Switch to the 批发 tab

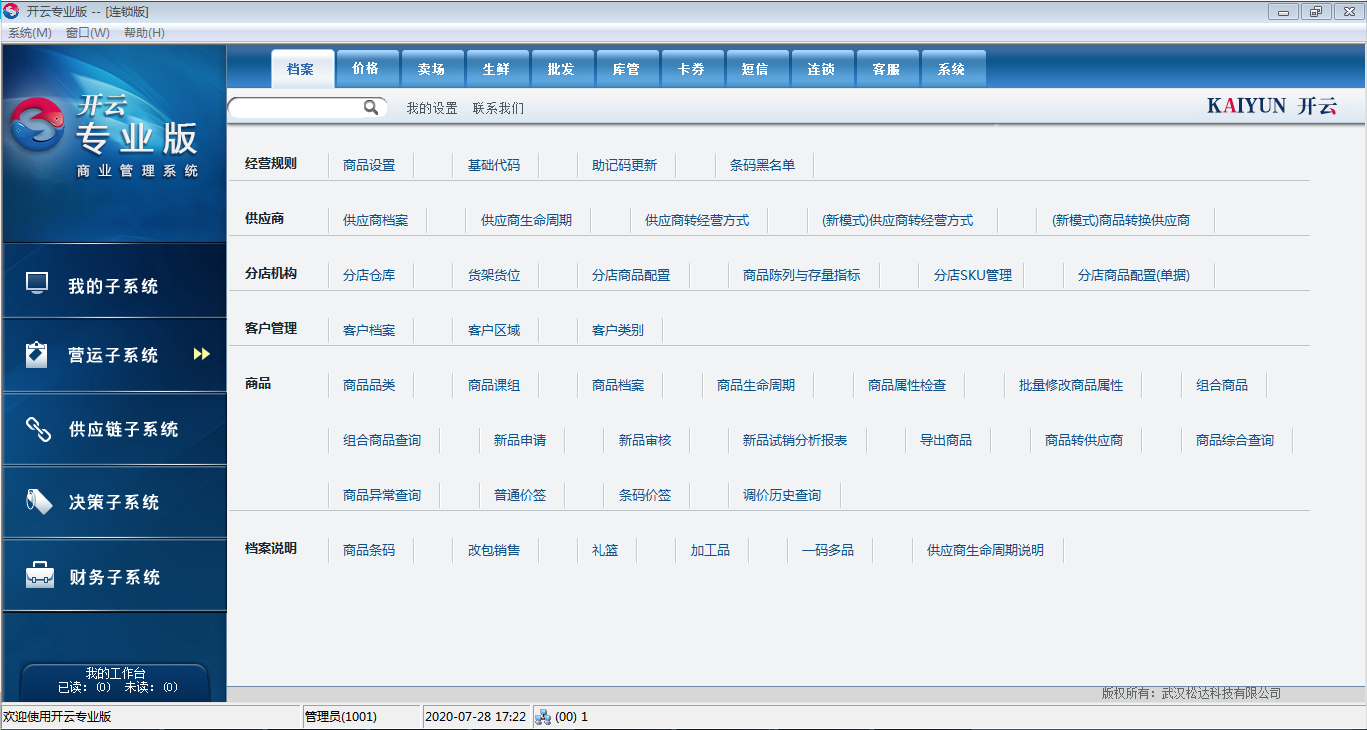(562, 69)
